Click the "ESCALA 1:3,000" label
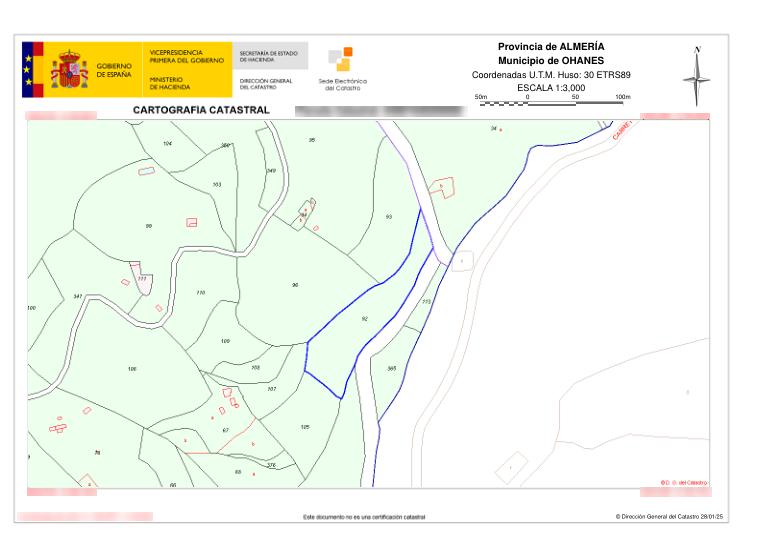Screen dimensions: 766x556 [x=551, y=88]
